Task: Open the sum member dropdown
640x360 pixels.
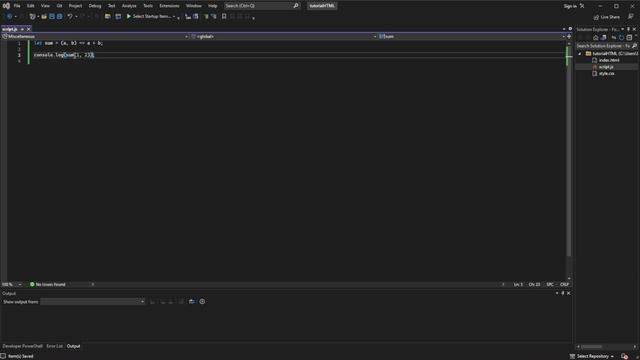Action: (472, 36)
